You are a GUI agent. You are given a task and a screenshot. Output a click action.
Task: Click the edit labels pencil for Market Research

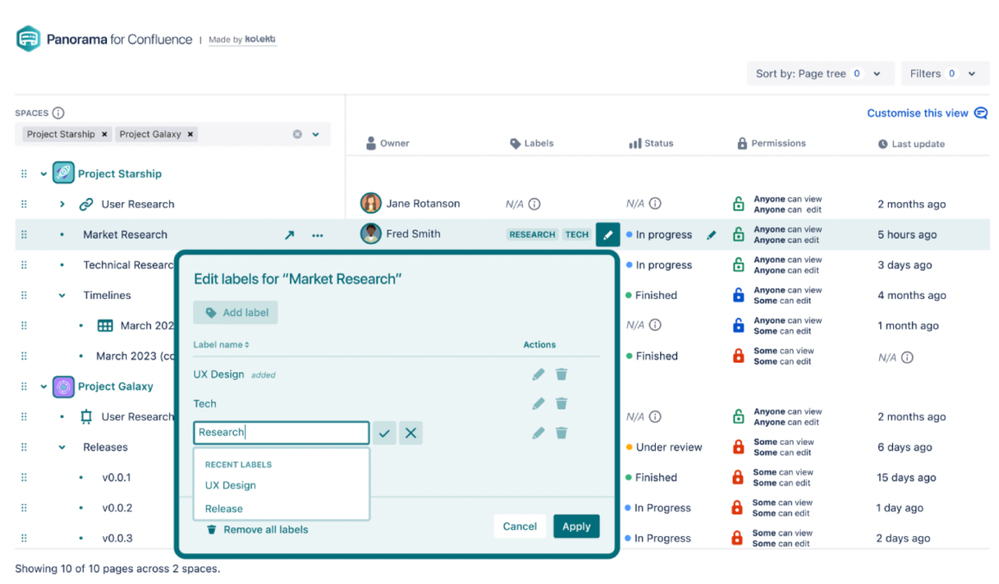(608, 234)
